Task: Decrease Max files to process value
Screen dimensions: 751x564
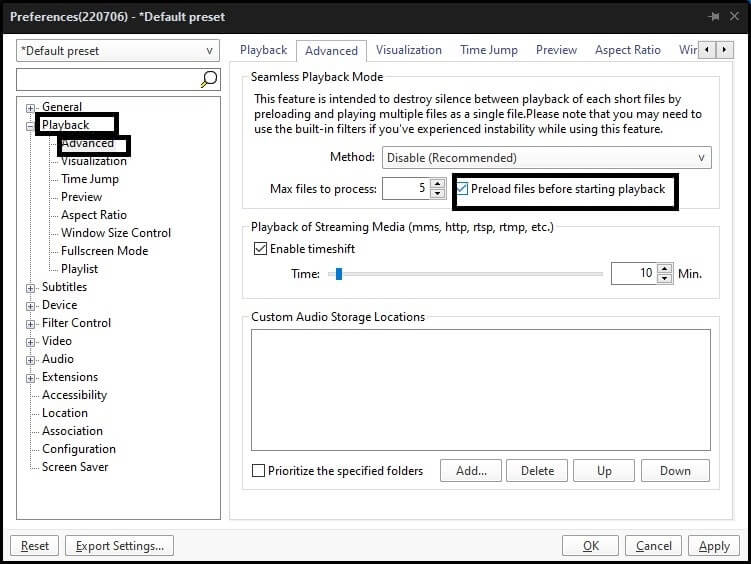Action: click(x=437, y=193)
